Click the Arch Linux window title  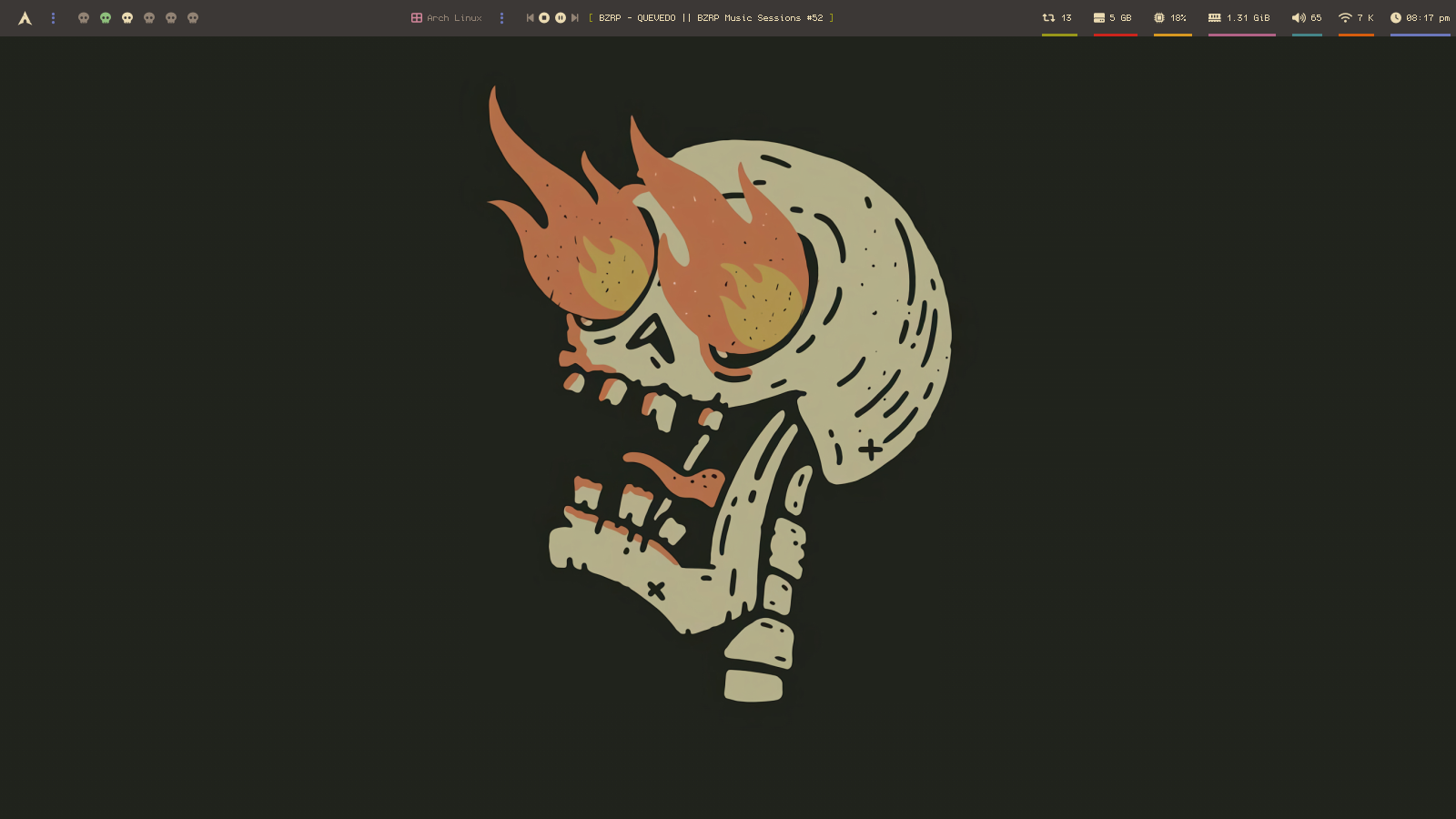click(x=454, y=18)
